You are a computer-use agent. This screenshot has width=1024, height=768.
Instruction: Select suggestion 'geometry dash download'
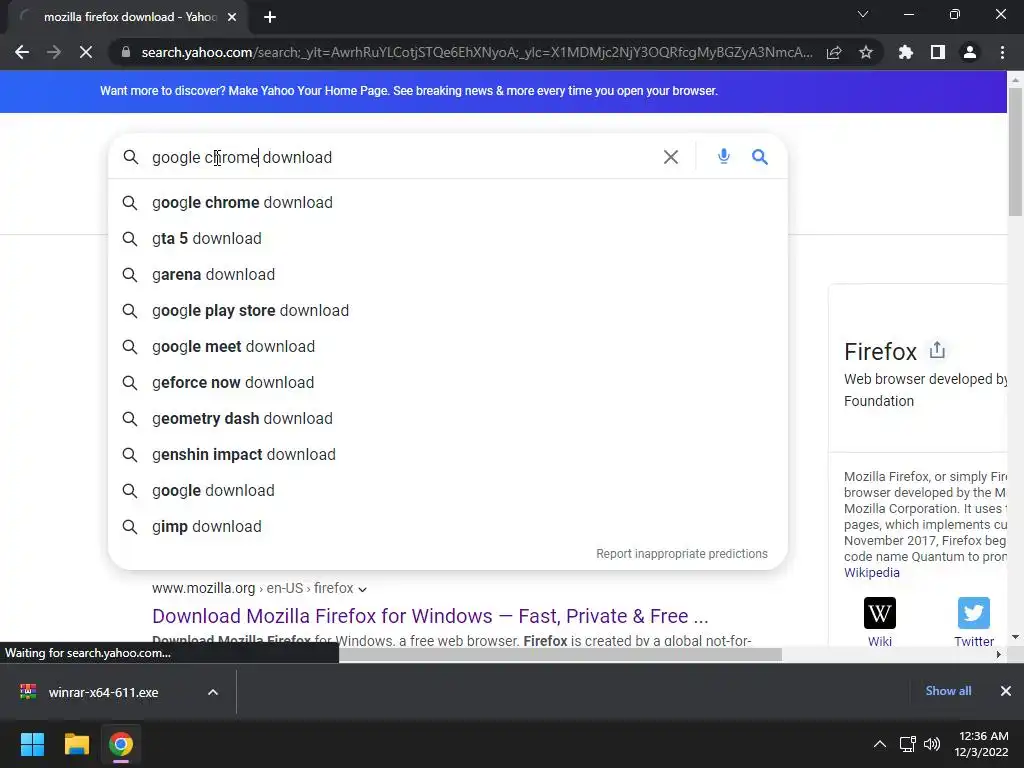pyautogui.click(x=447, y=418)
